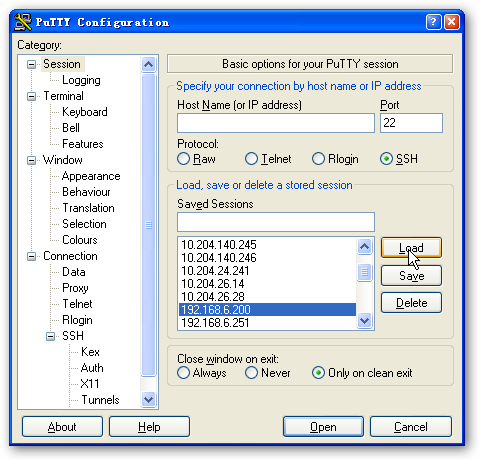The image size is (479, 460).
Task: Open the Tunnels category
Action: click(100, 400)
